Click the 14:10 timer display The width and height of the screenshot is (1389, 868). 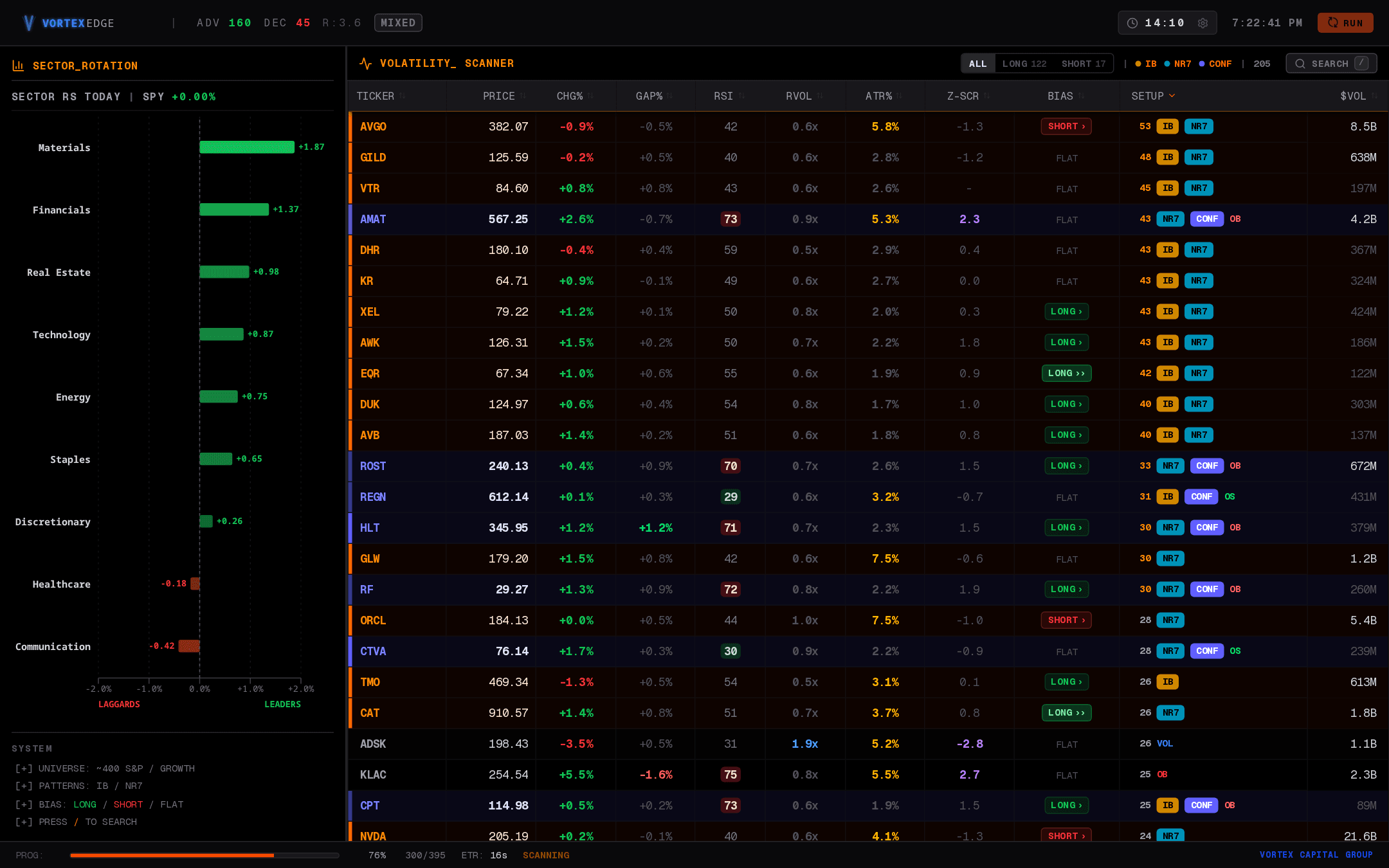(x=1164, y=23)
